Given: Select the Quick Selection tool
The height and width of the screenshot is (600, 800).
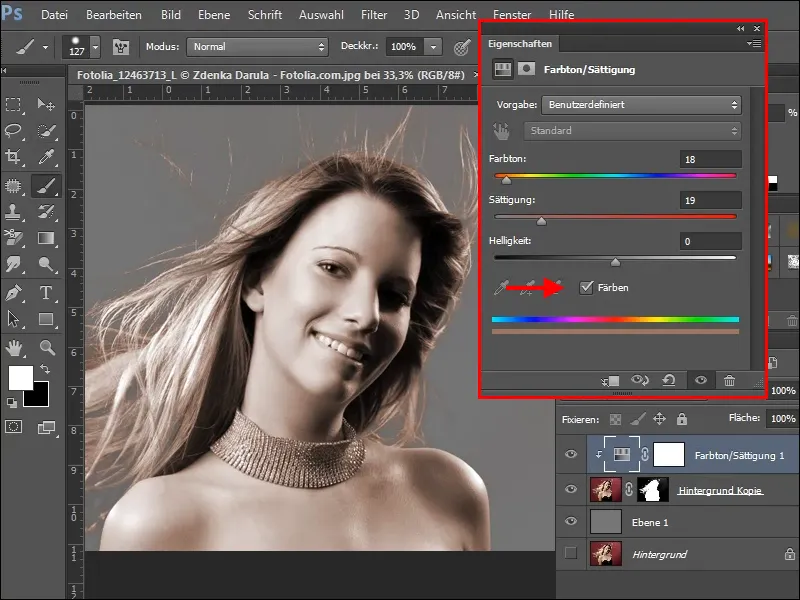Looking at the screenshot, I should [x=46, y=131].
